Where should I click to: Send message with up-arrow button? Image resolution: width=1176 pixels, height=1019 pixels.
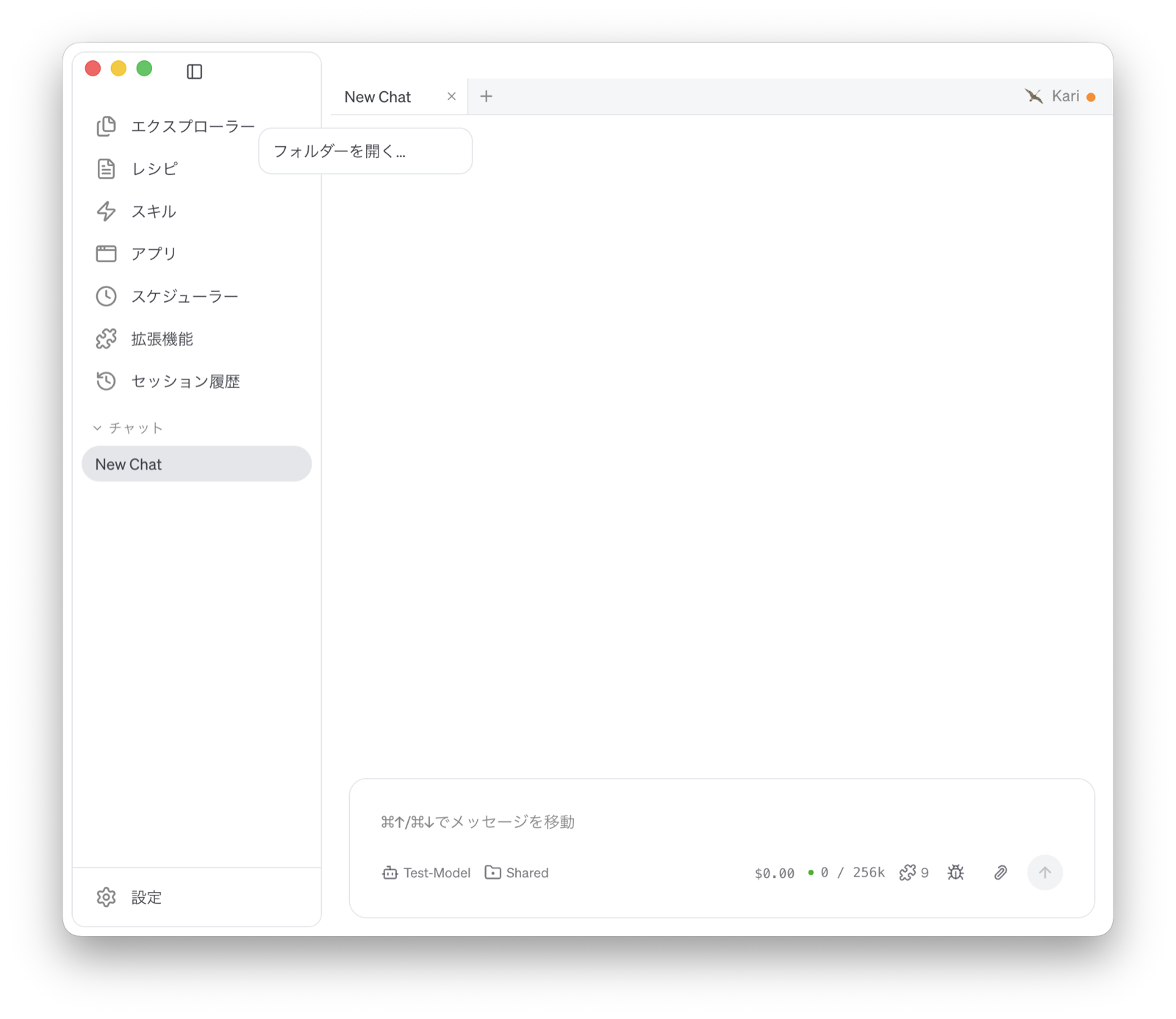tap(1044, 872)
